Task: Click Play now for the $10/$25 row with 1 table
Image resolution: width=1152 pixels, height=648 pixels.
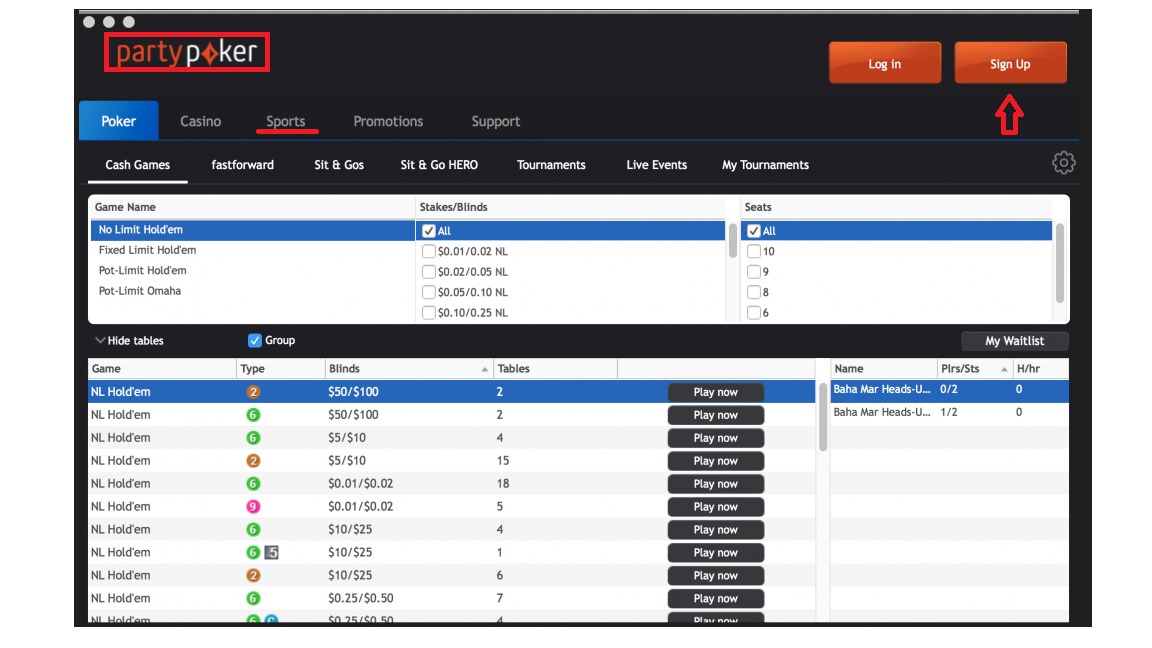Action: tap(716, 553)
